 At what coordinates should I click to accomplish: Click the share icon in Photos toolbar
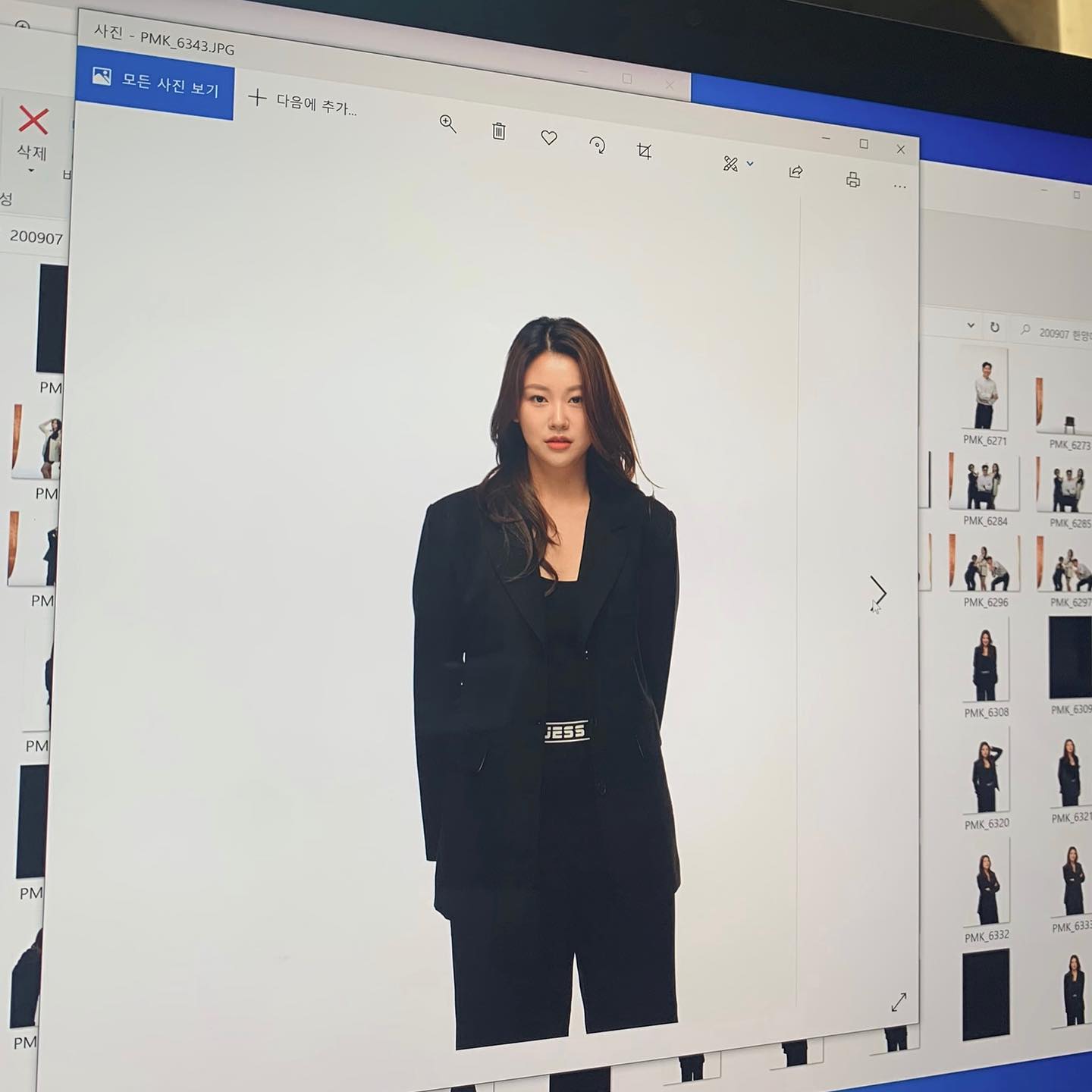coord(795,172)
